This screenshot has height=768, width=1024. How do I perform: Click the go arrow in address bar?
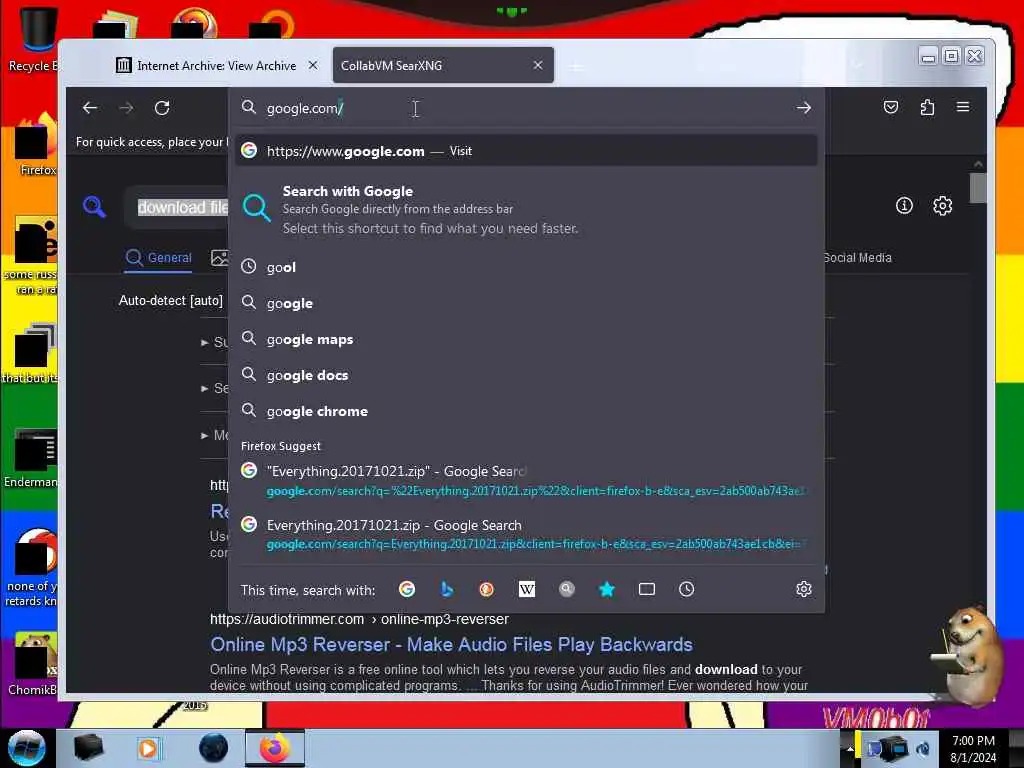tap(803, 108)
